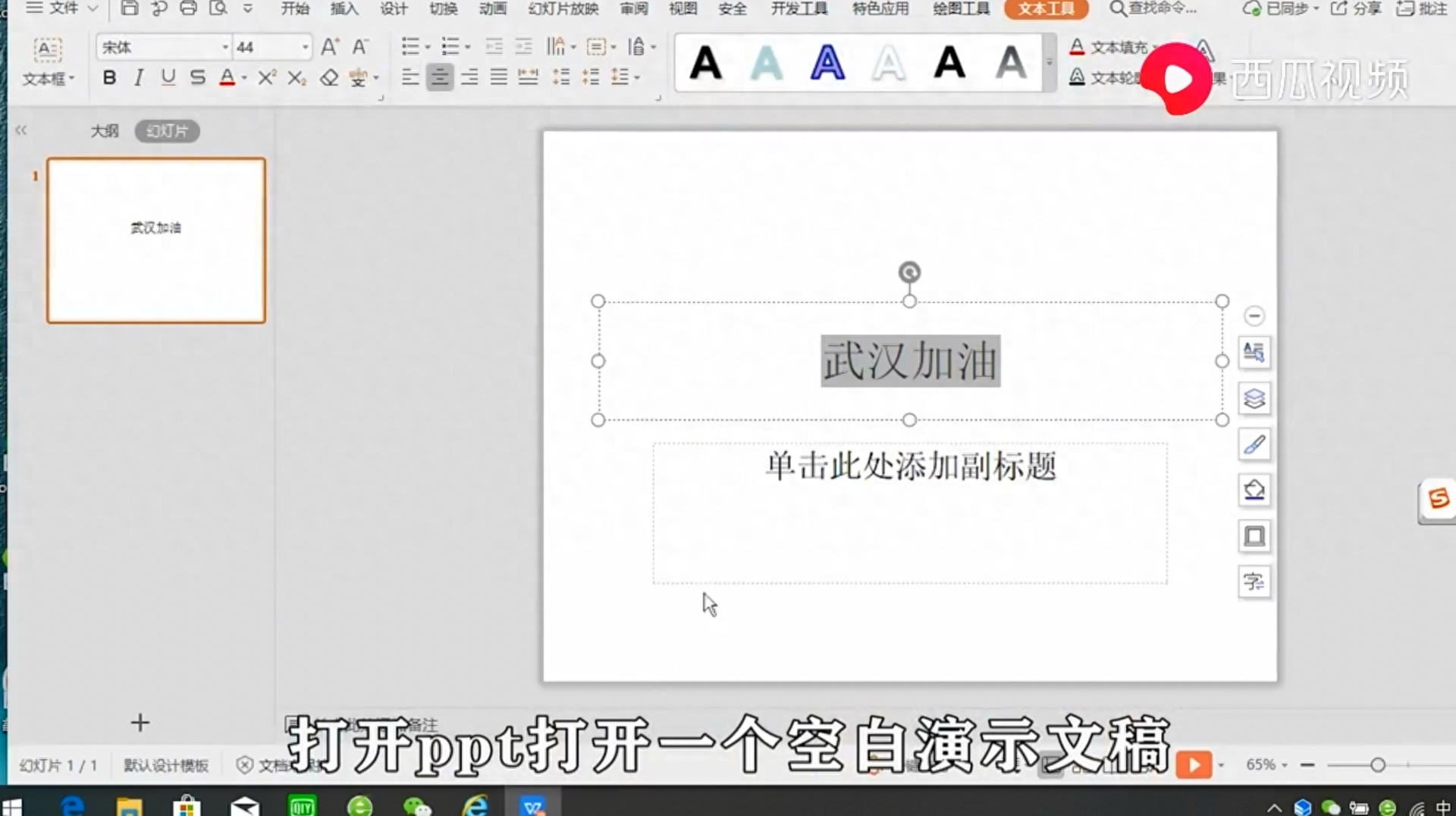Switch to the 插入 ribbon tab

pyautogui.click(x=344, y=10)
